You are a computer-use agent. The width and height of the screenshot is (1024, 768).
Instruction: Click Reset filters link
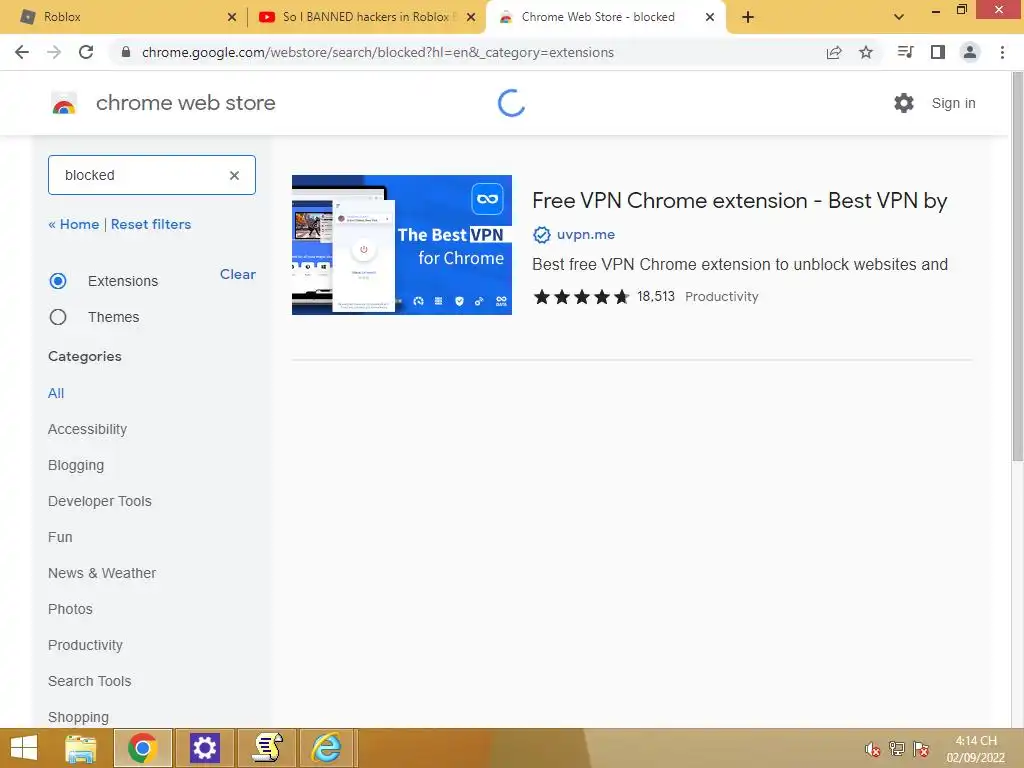click(x=151, y=224)
